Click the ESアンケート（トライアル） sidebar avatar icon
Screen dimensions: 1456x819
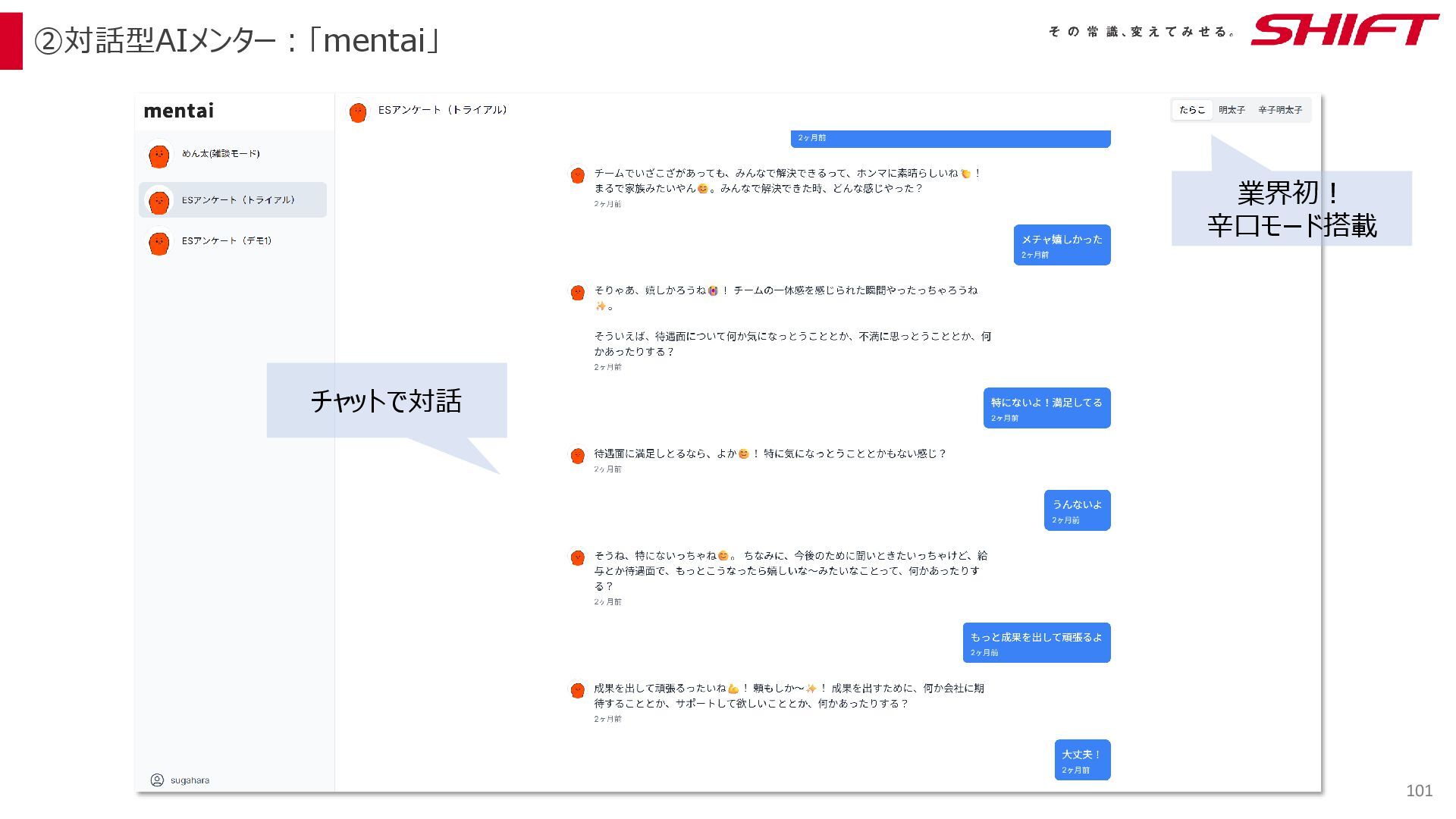pos(158,202)
